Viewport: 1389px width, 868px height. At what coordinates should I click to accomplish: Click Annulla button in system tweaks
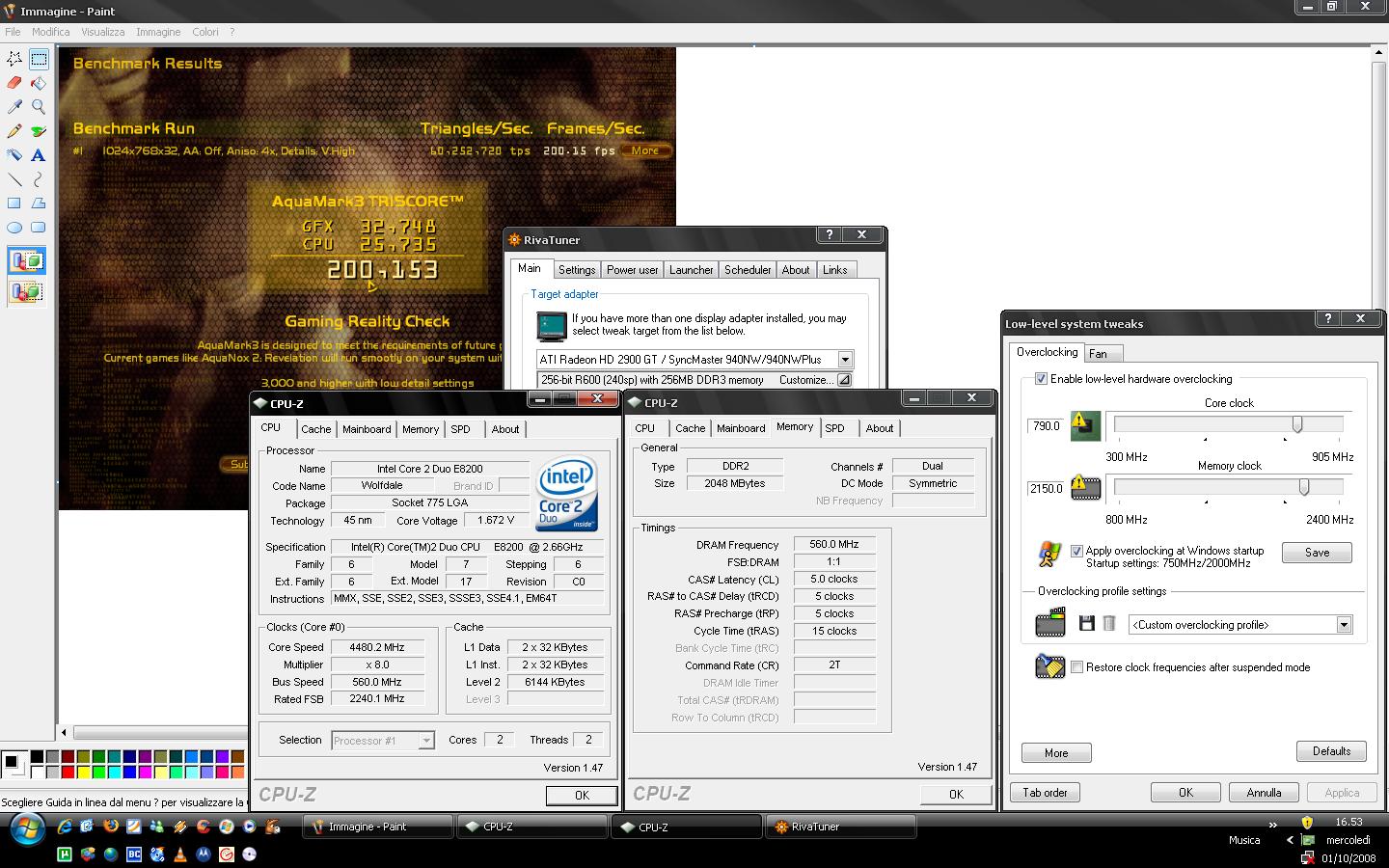click(x=1264, y=793)
